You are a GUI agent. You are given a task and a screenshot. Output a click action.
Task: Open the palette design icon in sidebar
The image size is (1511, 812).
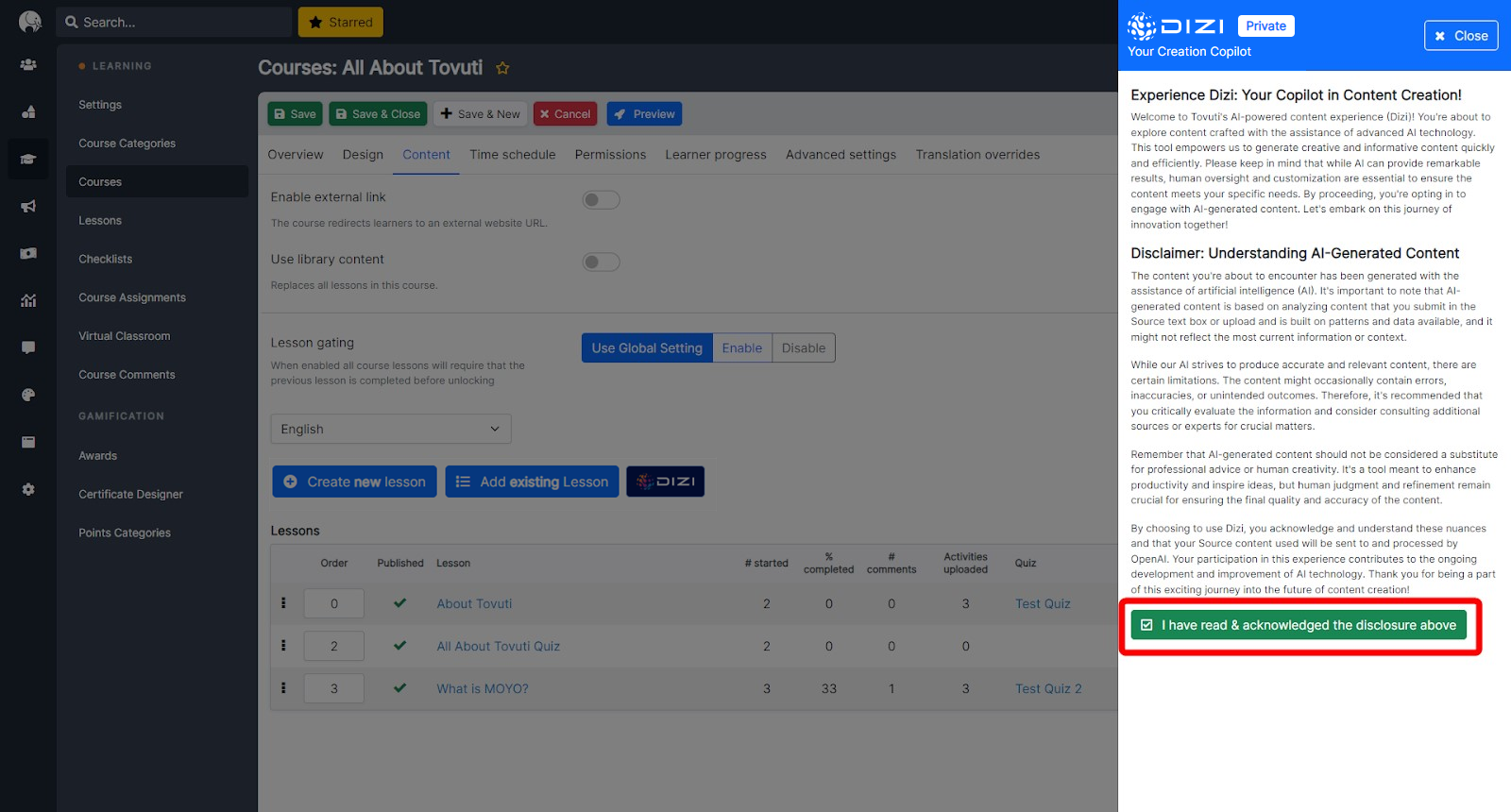pos(28,395)
